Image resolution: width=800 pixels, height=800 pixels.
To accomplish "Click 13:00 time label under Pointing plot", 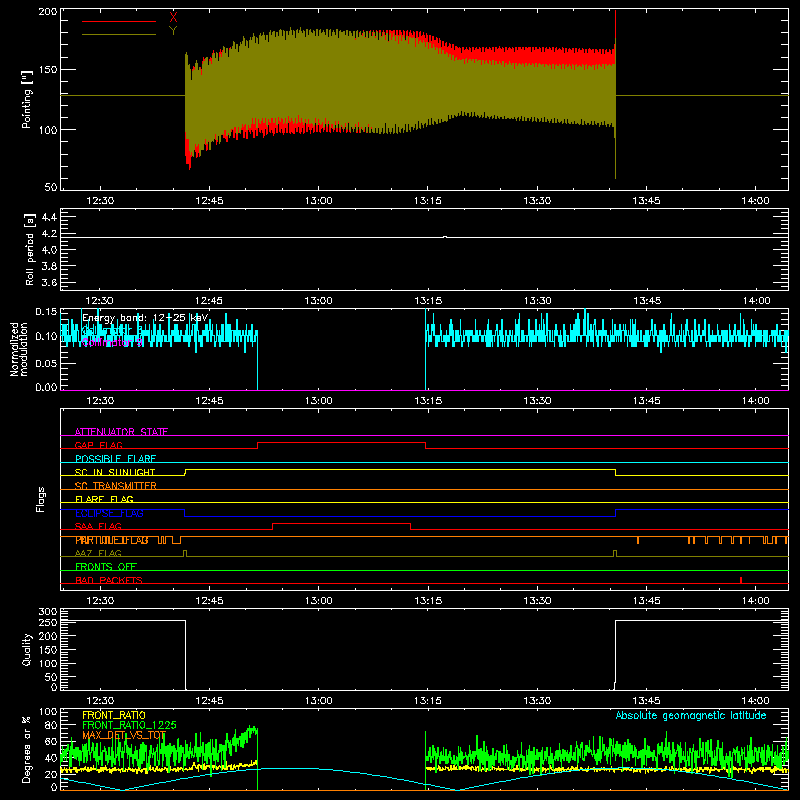I will (x=318, y=201).
